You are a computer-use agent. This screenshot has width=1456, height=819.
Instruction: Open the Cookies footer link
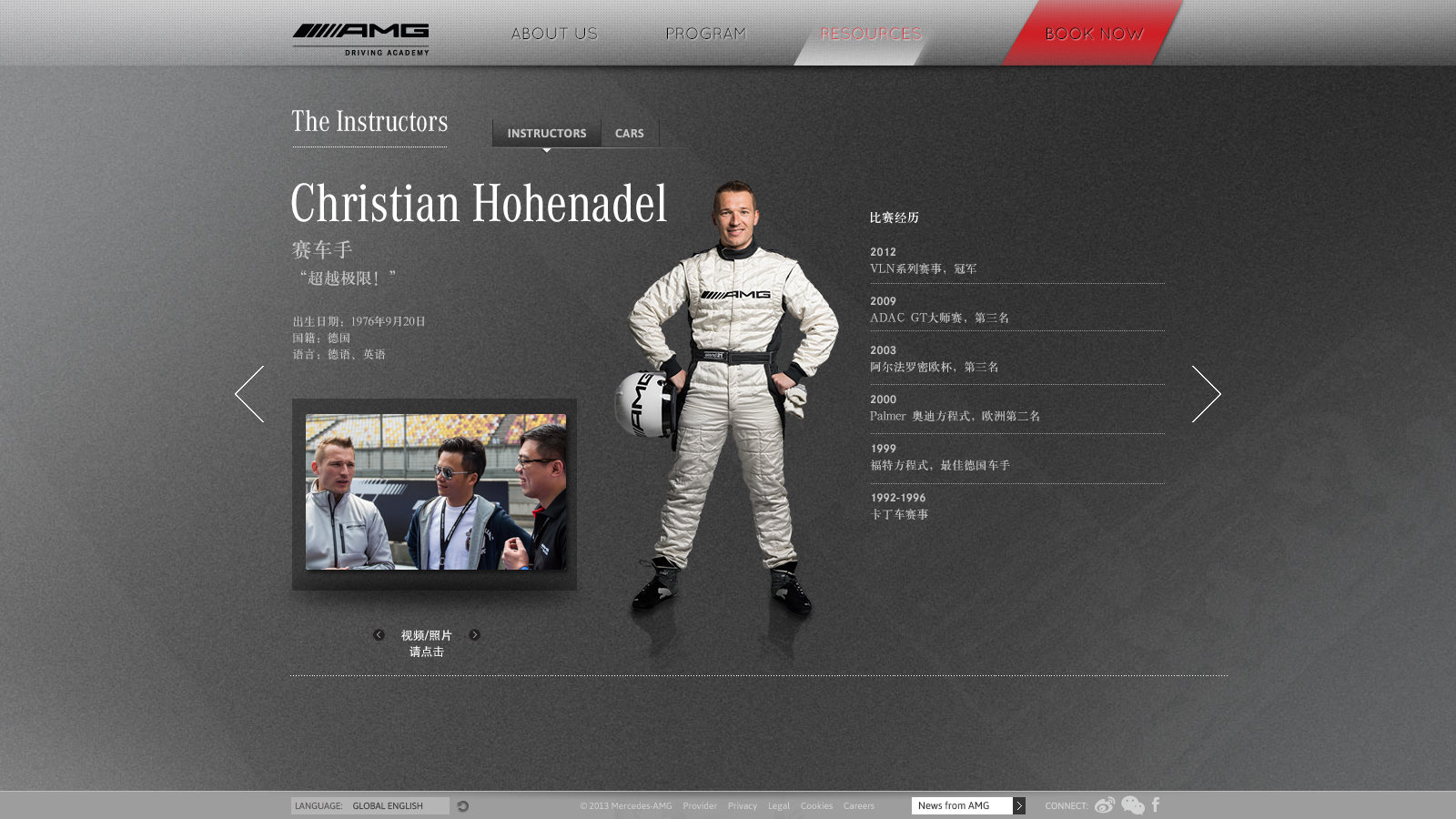tap(816, 806)
